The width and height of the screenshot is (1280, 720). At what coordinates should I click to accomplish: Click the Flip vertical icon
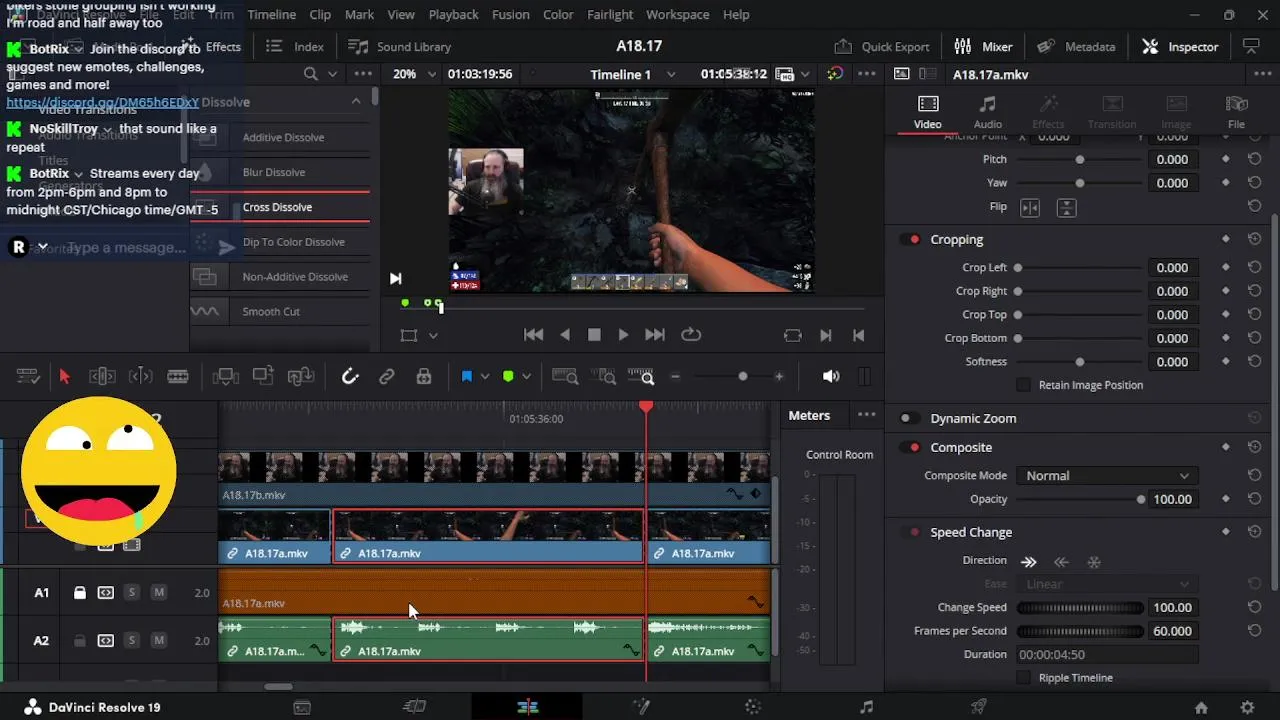pos(1067,208)
